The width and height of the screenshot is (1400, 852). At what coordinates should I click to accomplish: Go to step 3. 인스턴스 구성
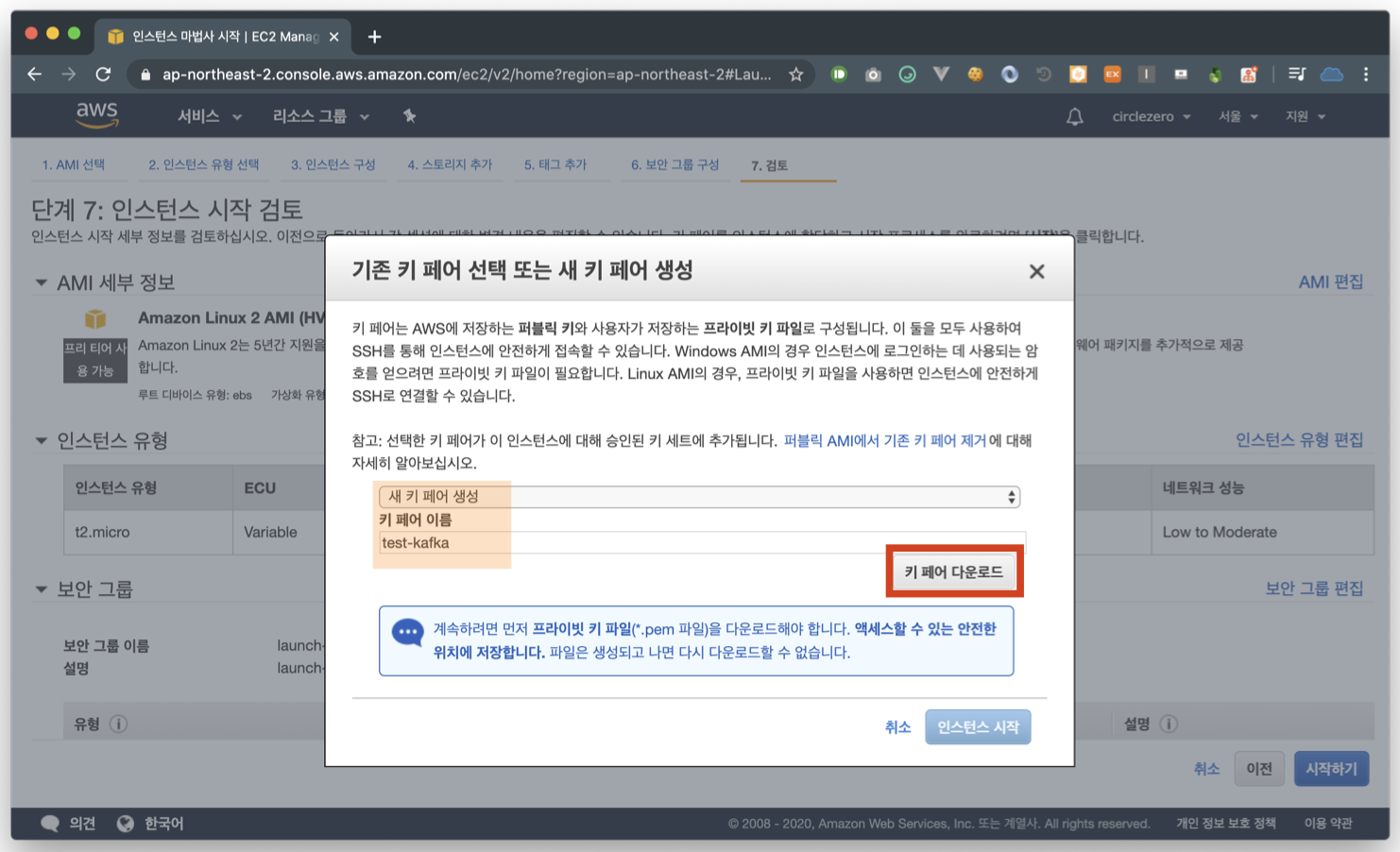pos(333,164)
